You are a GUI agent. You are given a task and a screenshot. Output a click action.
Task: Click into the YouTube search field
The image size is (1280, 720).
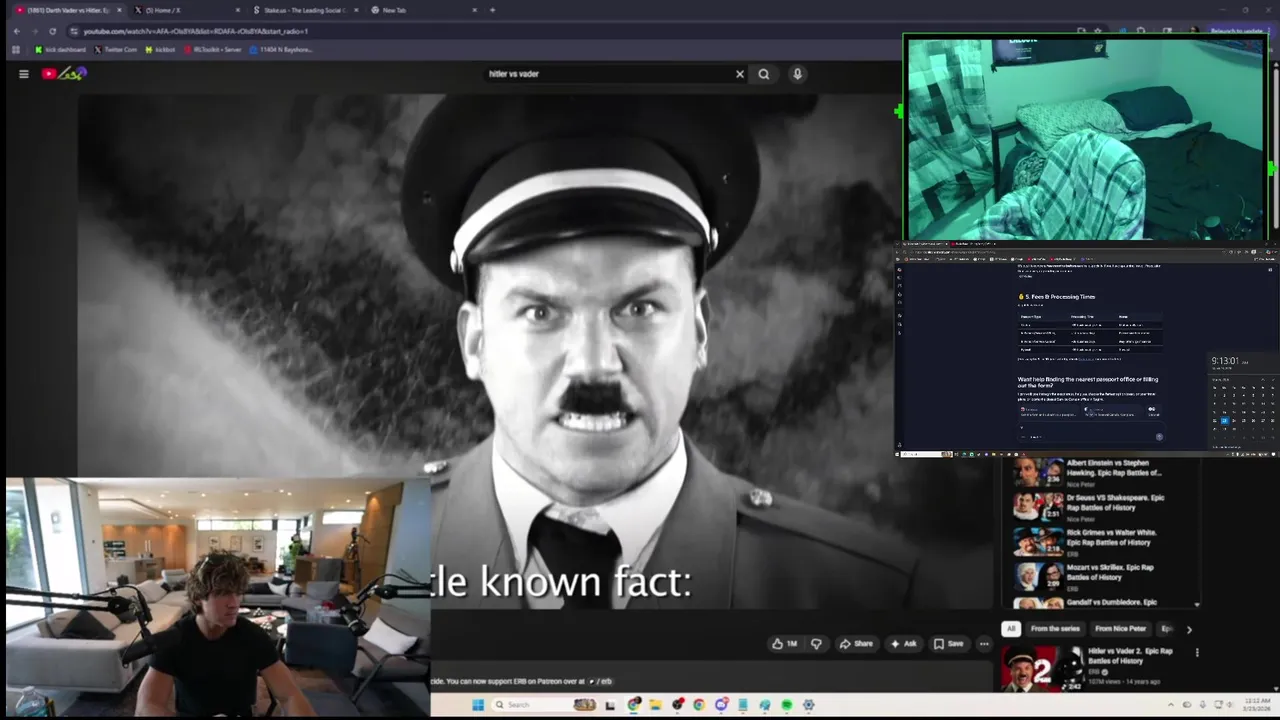coord(608,74)
